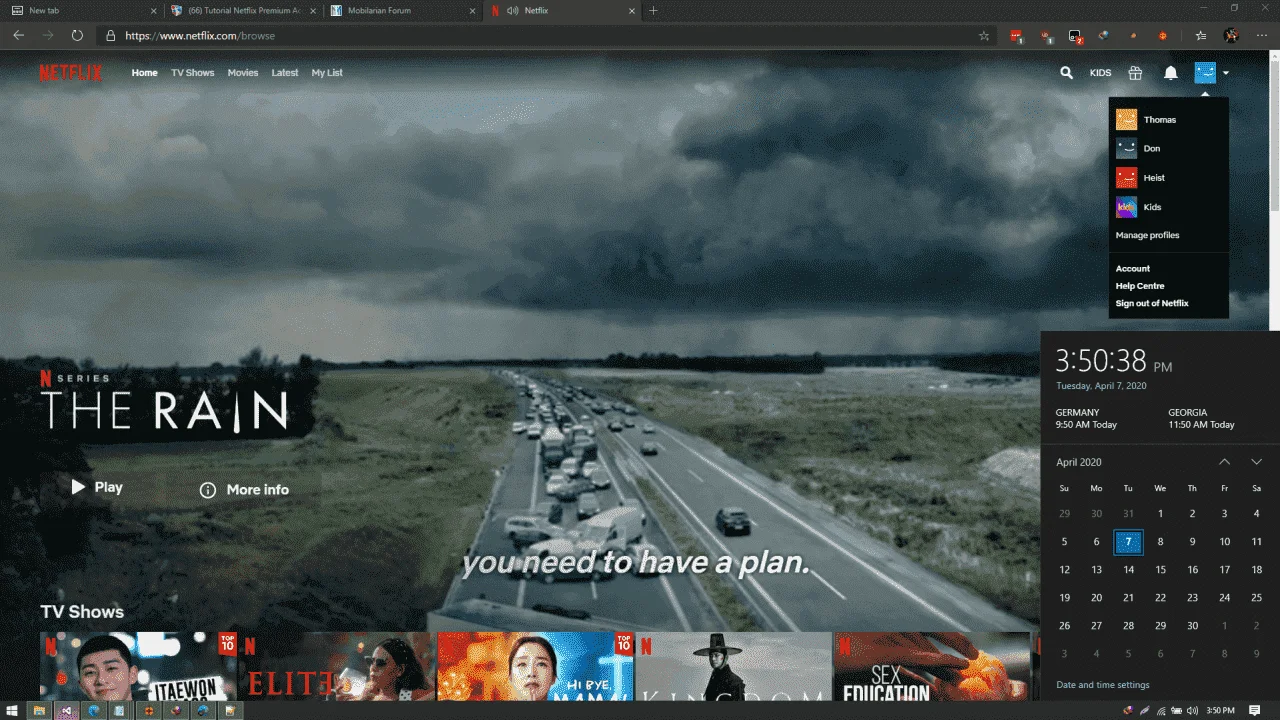The width and height of the screenshot is (1280, 720).
Task: Open Date and time settings
Action: click(1103, 685)
